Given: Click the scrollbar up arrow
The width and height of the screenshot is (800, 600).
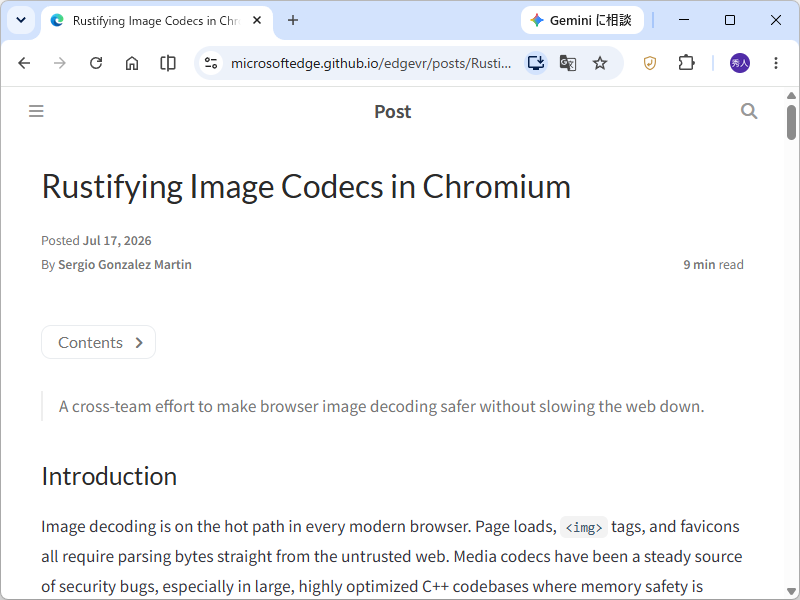Looking at the screenshot, I should click(791, 95).
